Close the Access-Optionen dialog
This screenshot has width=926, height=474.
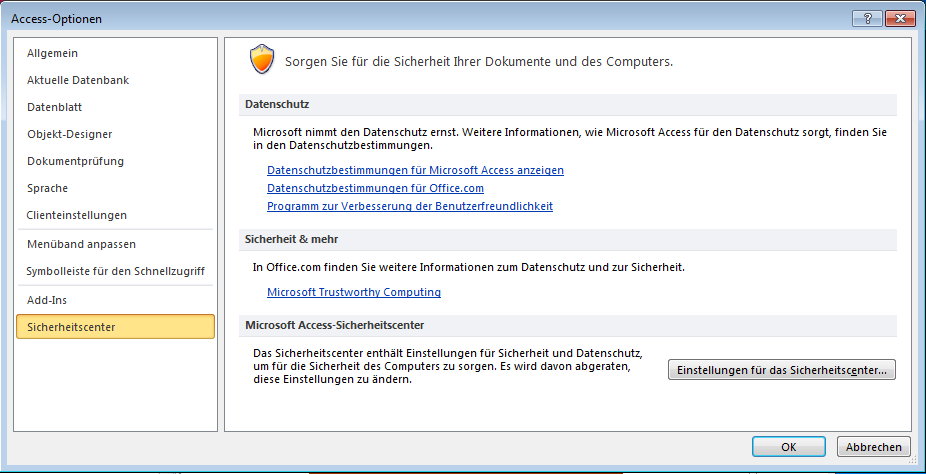click(901, 18)
